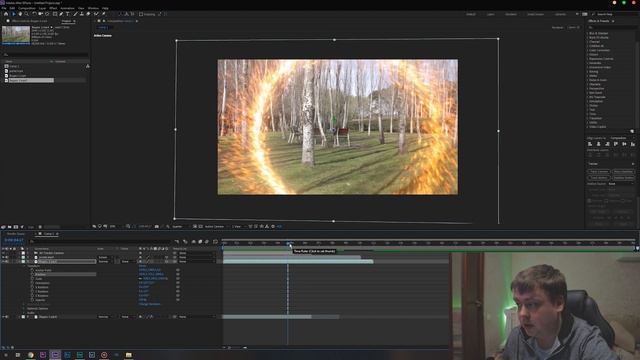
Task: Open the Motion Source dropdown in Tracker
Action: 621,184
